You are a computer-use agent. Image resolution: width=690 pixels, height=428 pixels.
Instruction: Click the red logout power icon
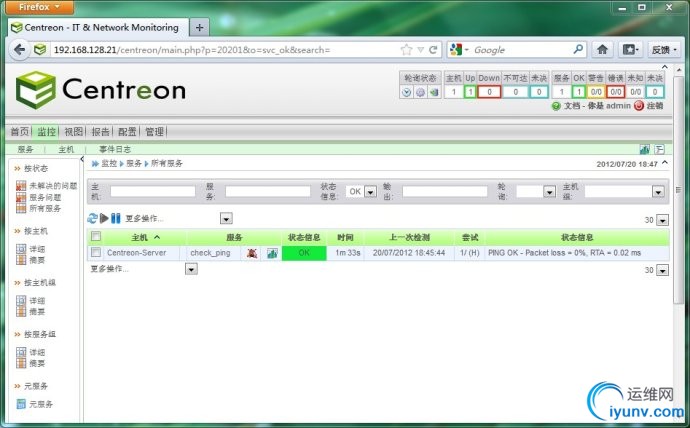coord(639,106)
